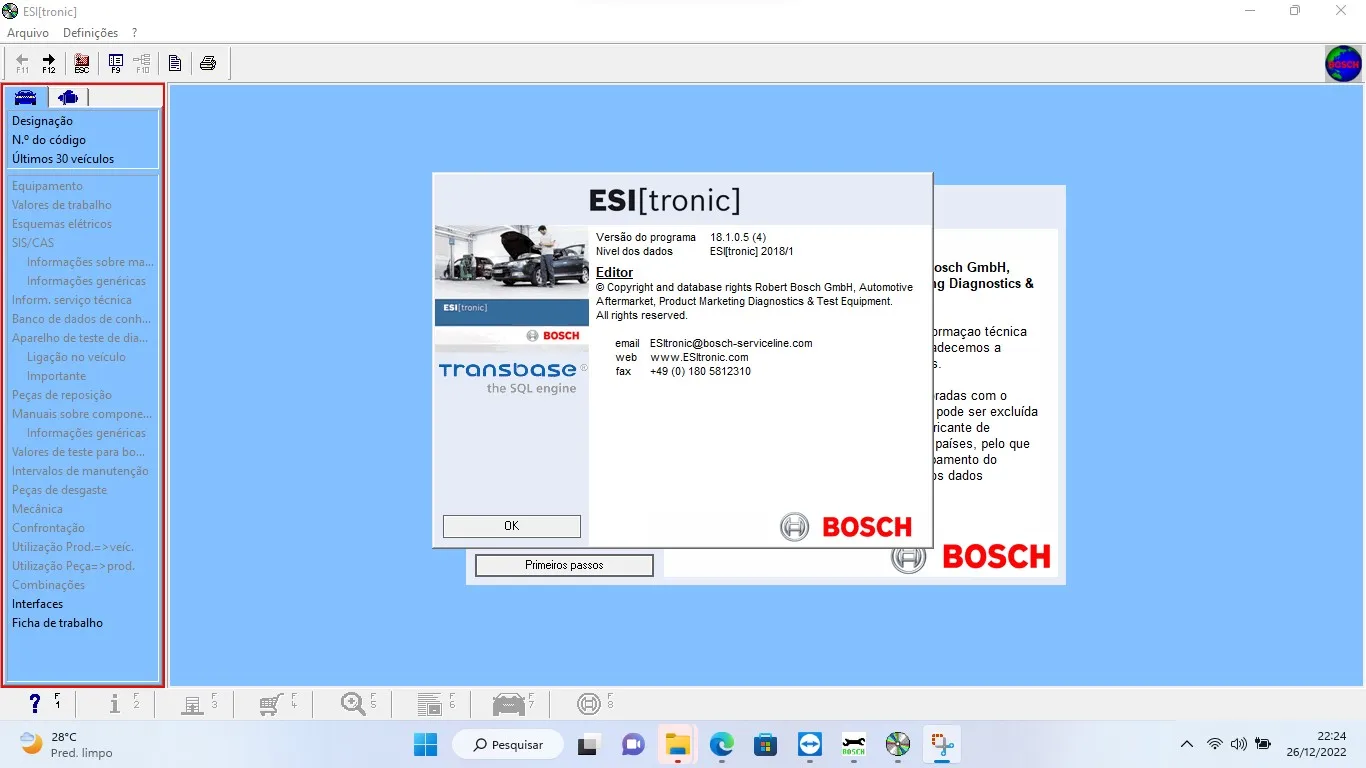Screen dimensions: 1366x768
Task: Click the F7 car front icon
Action: tap(509, 704)
